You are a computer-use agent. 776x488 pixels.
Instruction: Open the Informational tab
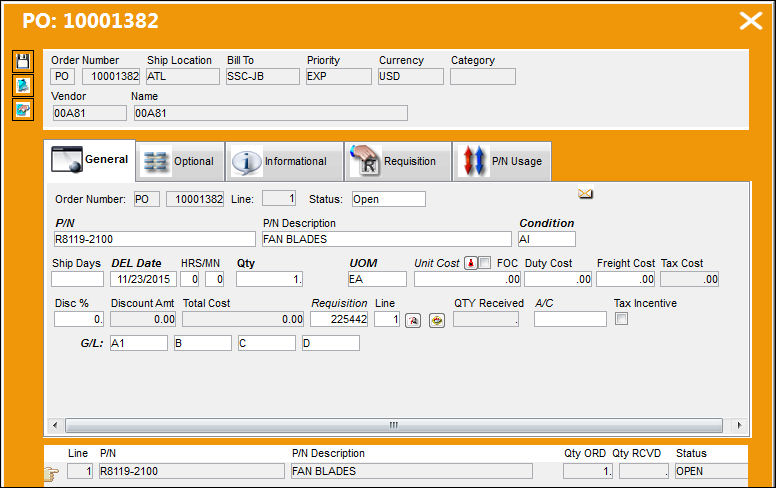[285, 161]
